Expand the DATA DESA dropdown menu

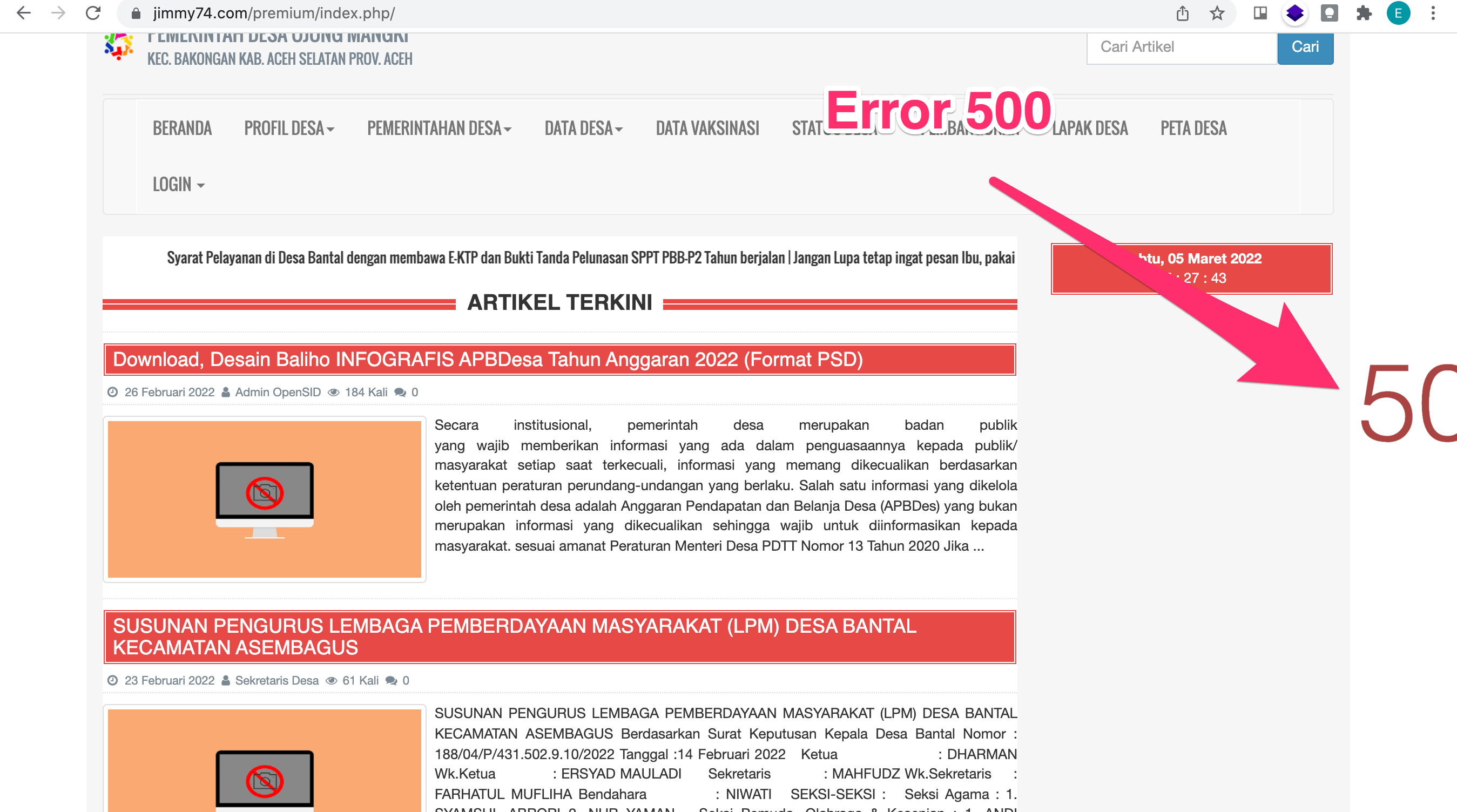[x=584, y=128]
